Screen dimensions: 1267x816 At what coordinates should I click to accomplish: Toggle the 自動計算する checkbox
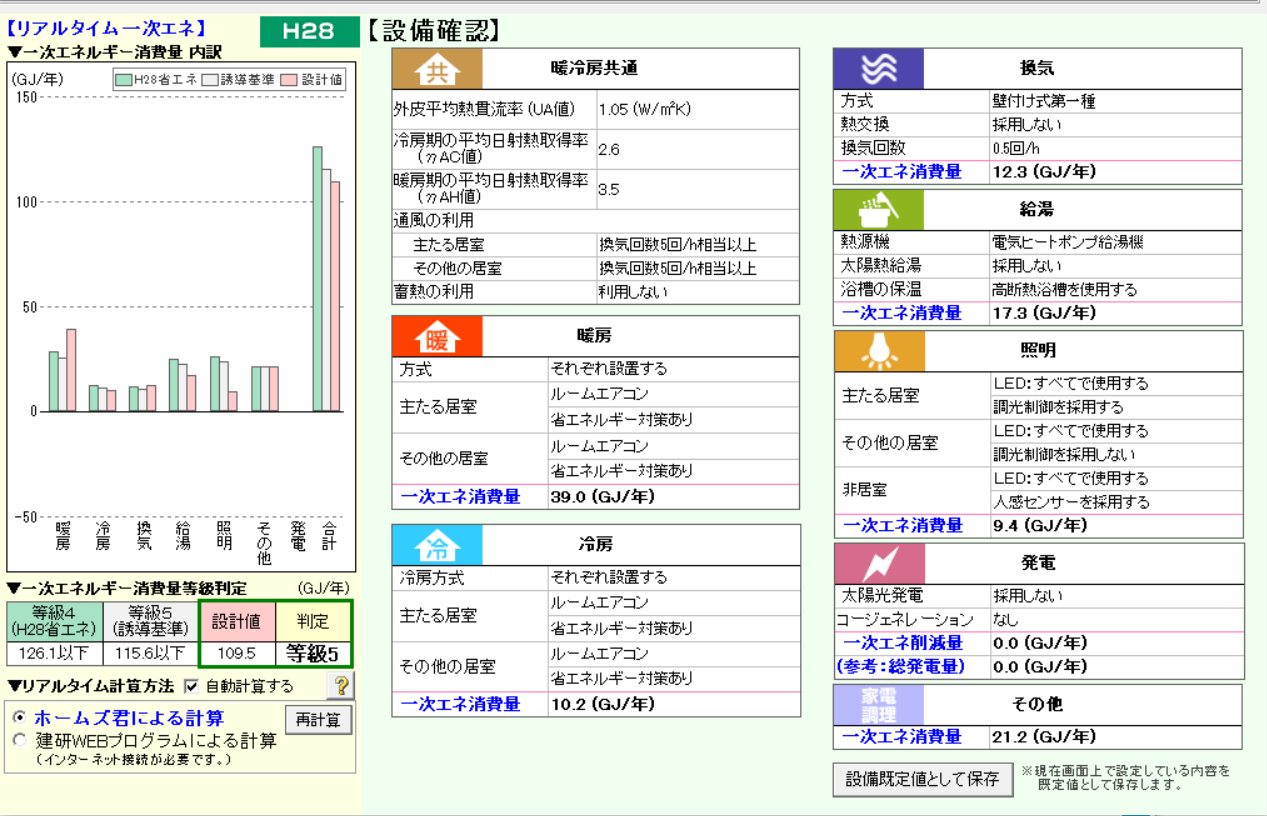pos(192,687)
